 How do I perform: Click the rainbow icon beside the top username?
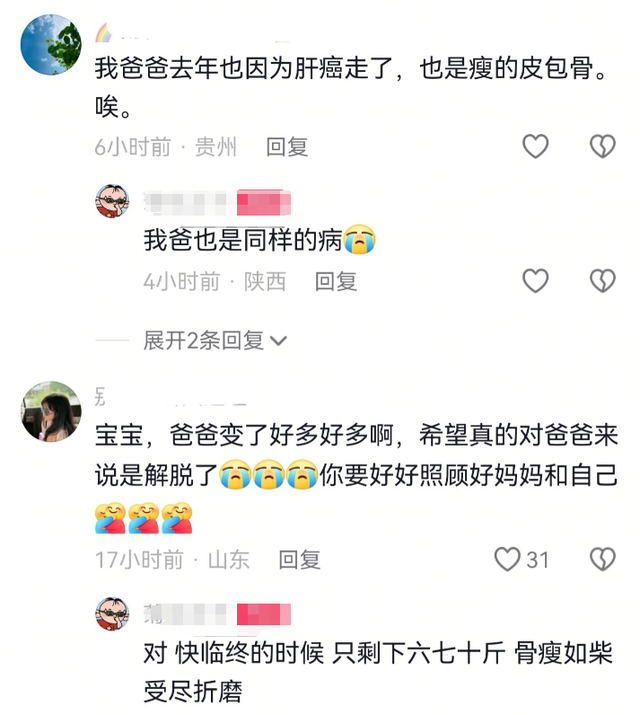pyautogui.click(x=103, y=33)
